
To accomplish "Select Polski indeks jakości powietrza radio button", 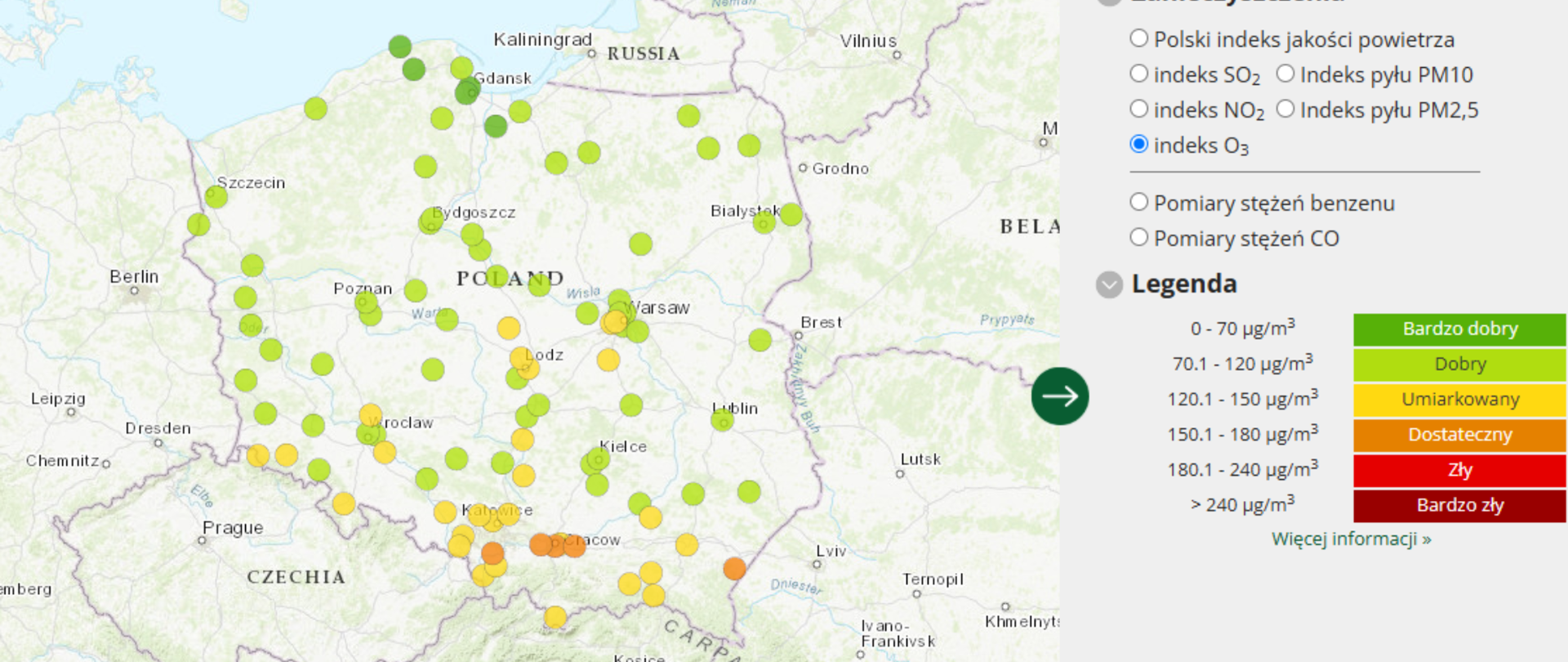I will [x=1138, y=38].
